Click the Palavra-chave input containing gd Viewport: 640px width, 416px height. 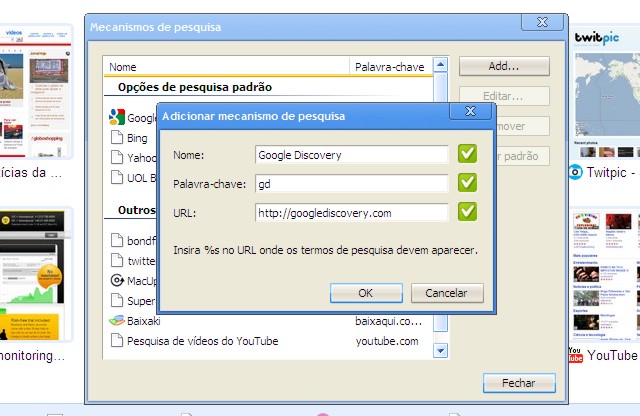tap(351, 184)
